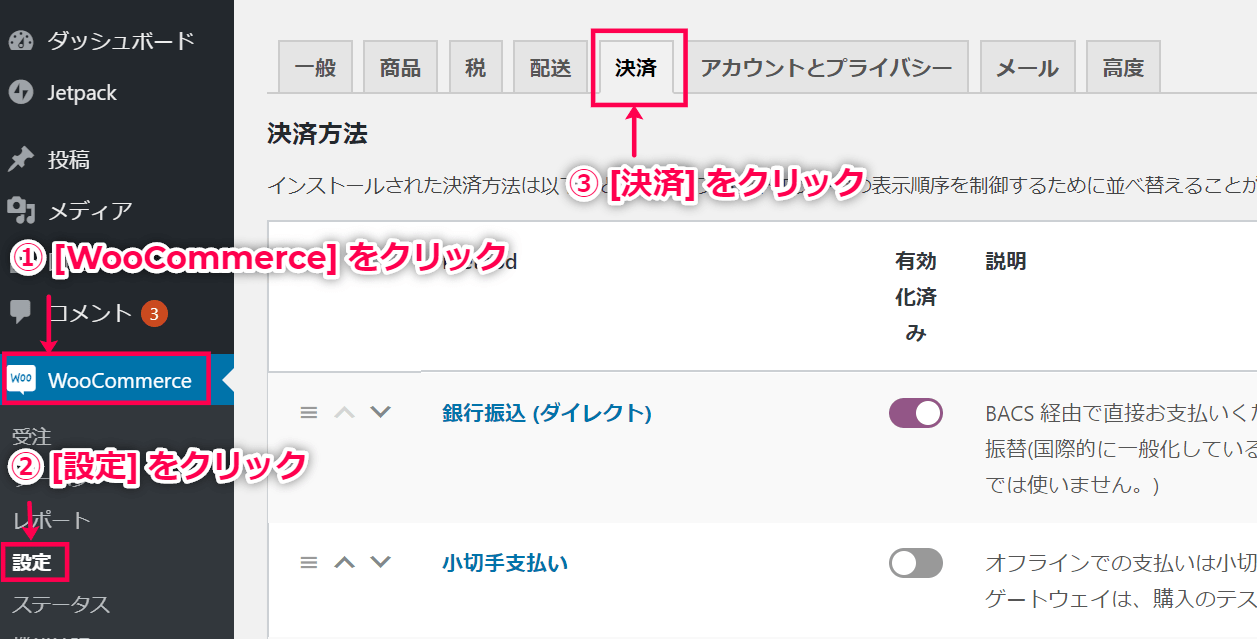Image resolution: width=1257 pixels, height=639 pixels.
Task: Open the 銀行振込 (ダイレクト) settings link
Action: click(x=547, y=413)
